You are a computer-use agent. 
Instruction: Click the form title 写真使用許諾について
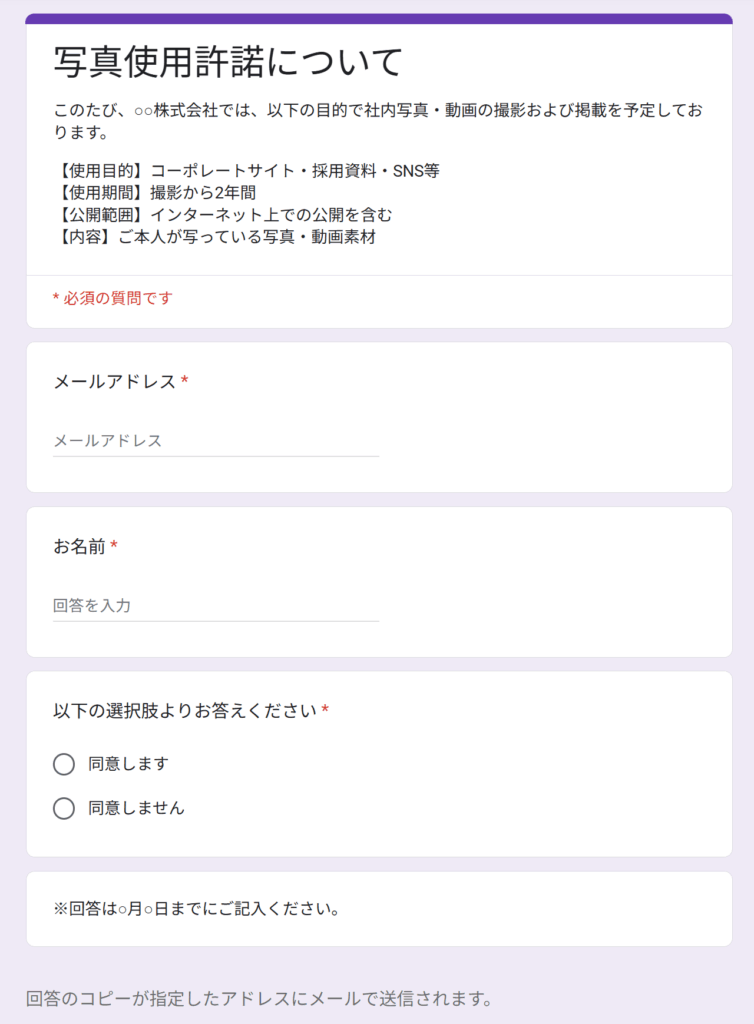click(x=228, y=62)
